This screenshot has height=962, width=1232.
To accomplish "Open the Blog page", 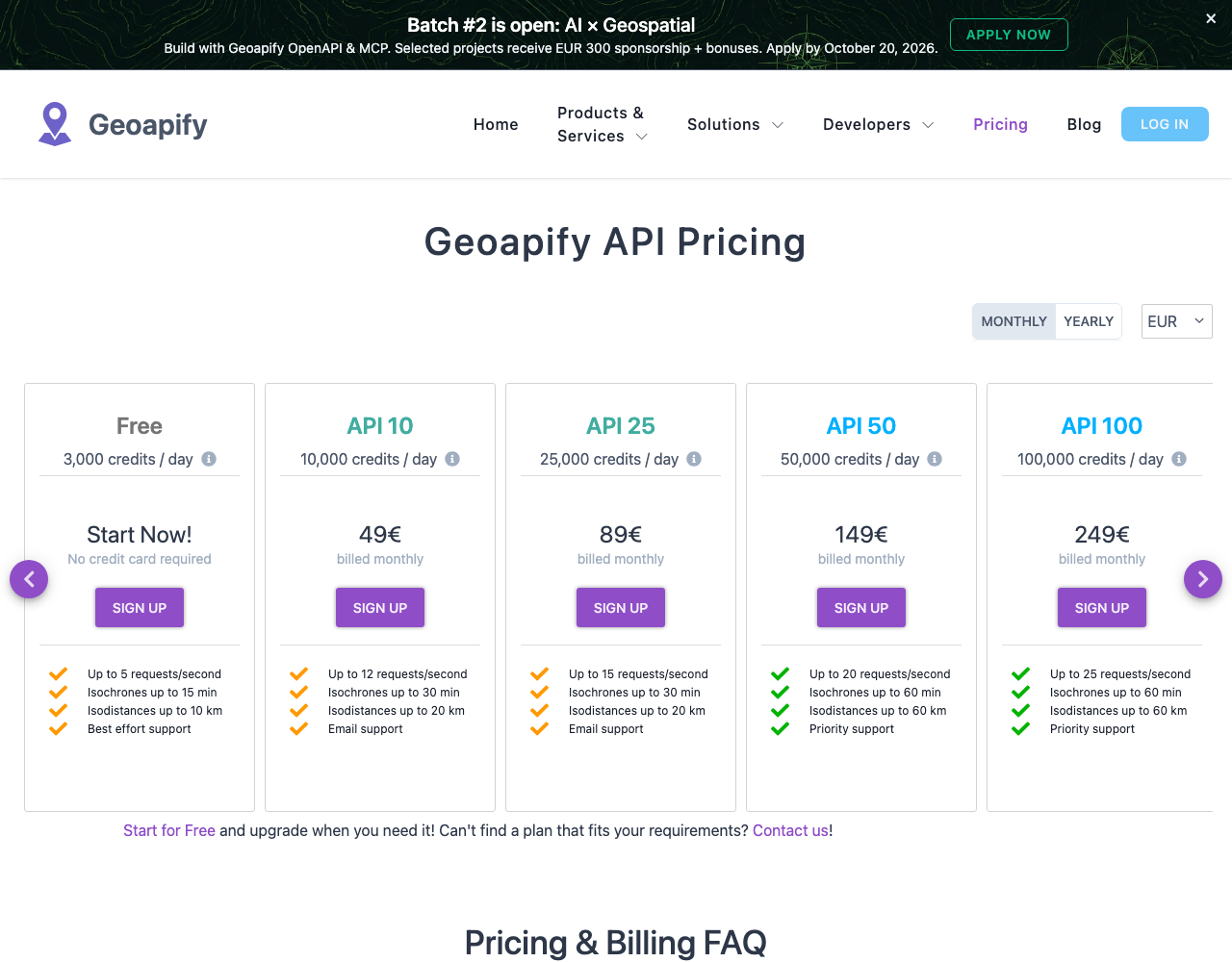I will point(1084,124).
